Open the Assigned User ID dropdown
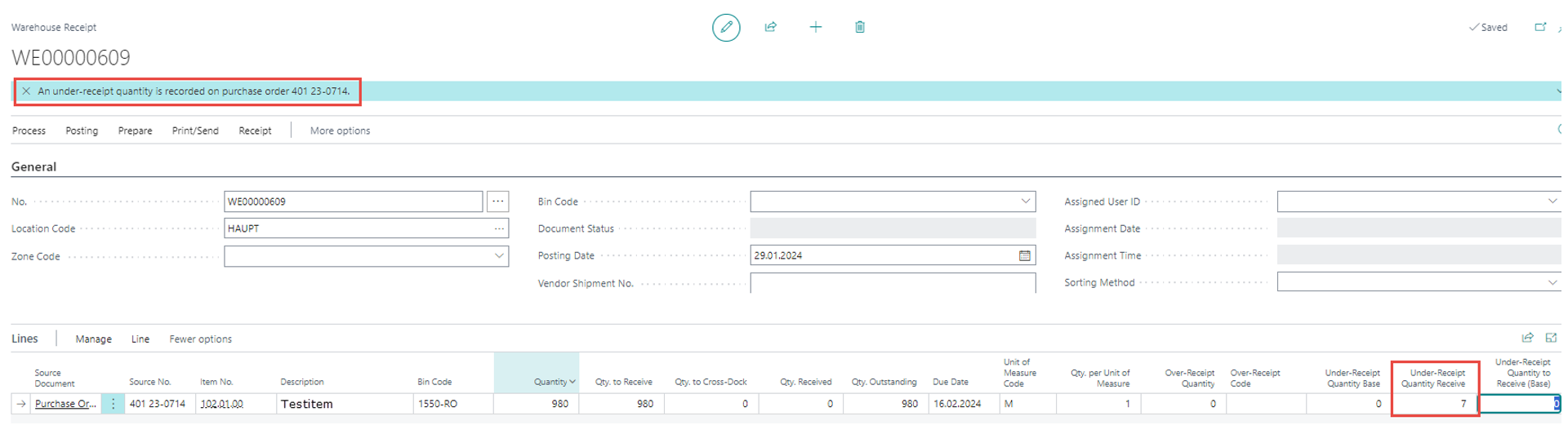1568x434 pixels. pyautogui.click(x=1552, y=201)
